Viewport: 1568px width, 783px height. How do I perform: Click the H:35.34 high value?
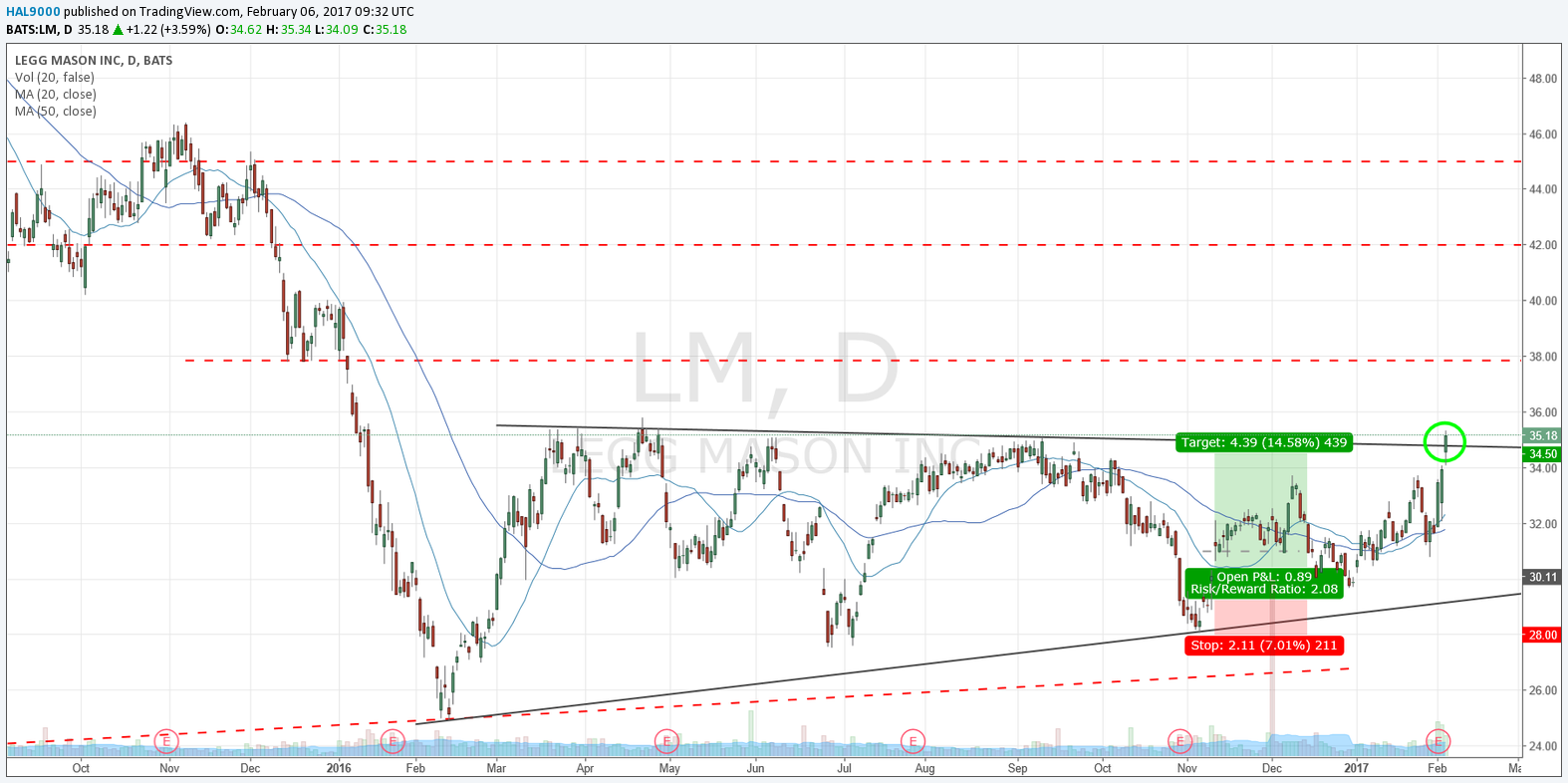coord(289,30)
